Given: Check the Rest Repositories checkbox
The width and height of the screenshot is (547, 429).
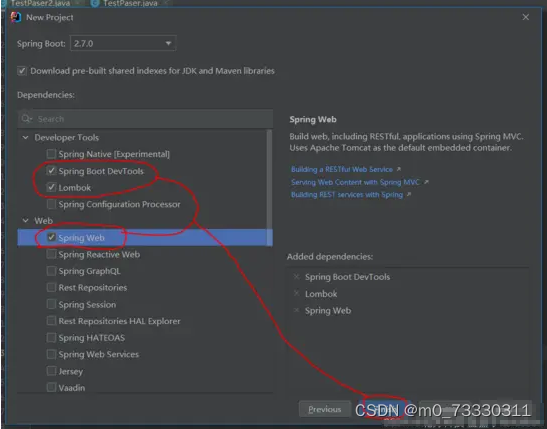Looking at the screenshot, I should coord(51,287).
